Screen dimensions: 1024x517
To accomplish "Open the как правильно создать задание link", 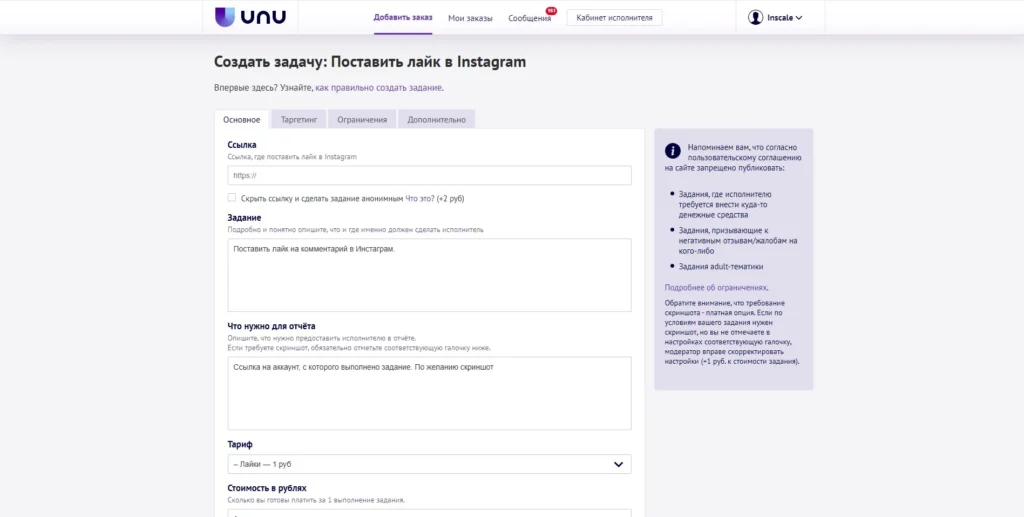I will (x=379, y=87).
